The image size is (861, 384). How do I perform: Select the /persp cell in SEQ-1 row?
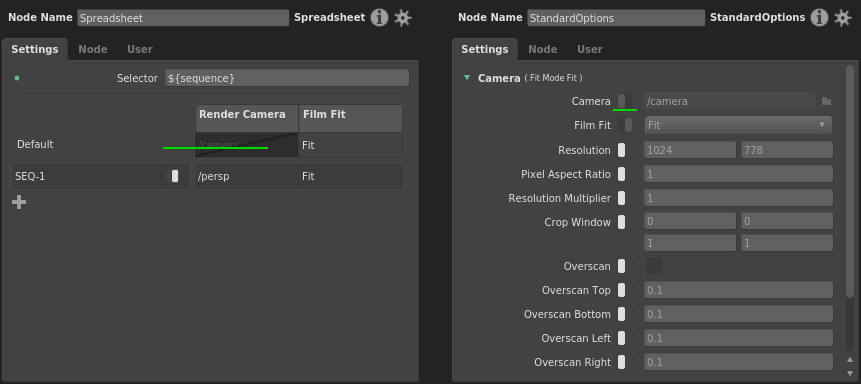coord(247,176)
